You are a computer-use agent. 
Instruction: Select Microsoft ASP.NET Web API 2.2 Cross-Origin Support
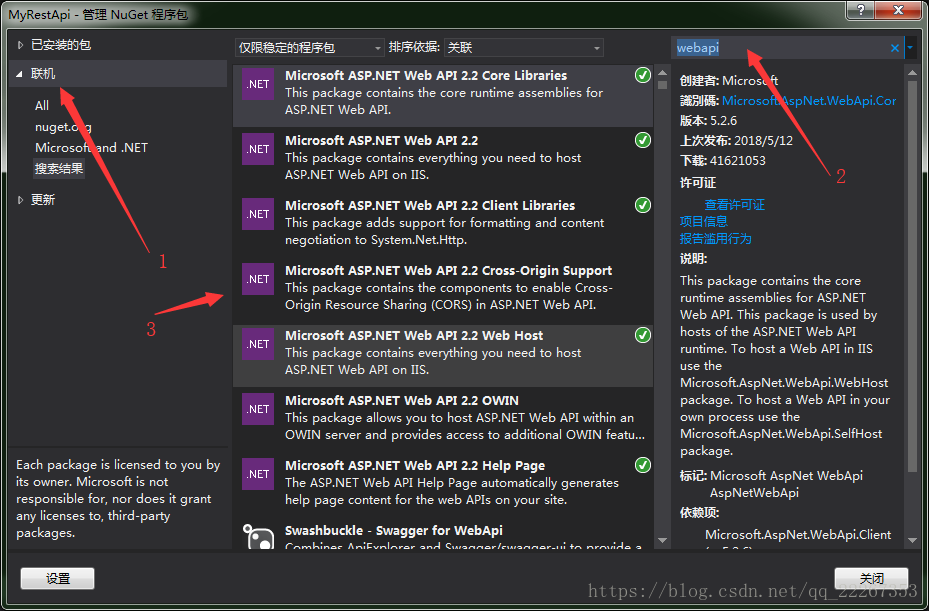443,290
